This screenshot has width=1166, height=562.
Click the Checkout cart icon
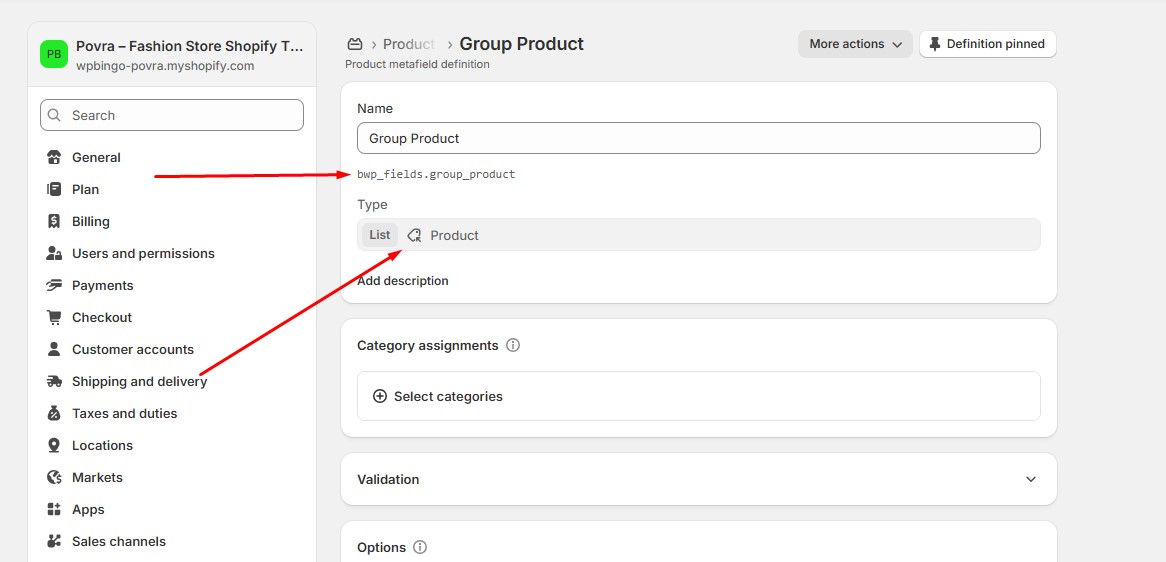pos(54,317)
